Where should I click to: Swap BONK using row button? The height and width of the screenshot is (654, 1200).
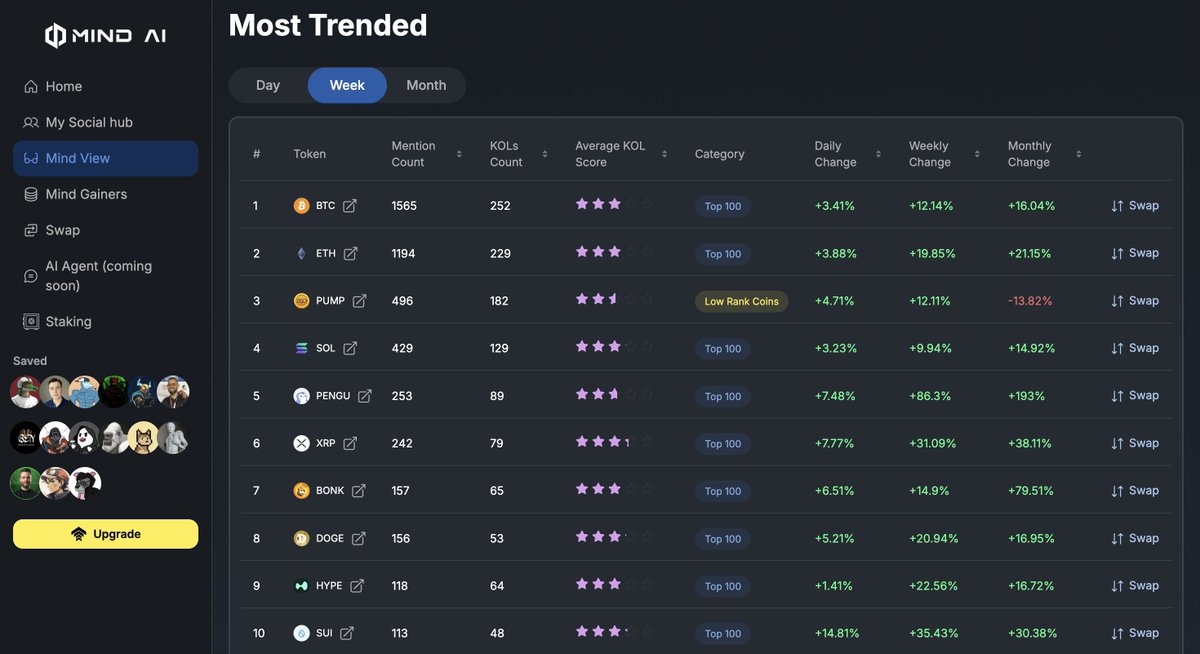coord(1135,491)
